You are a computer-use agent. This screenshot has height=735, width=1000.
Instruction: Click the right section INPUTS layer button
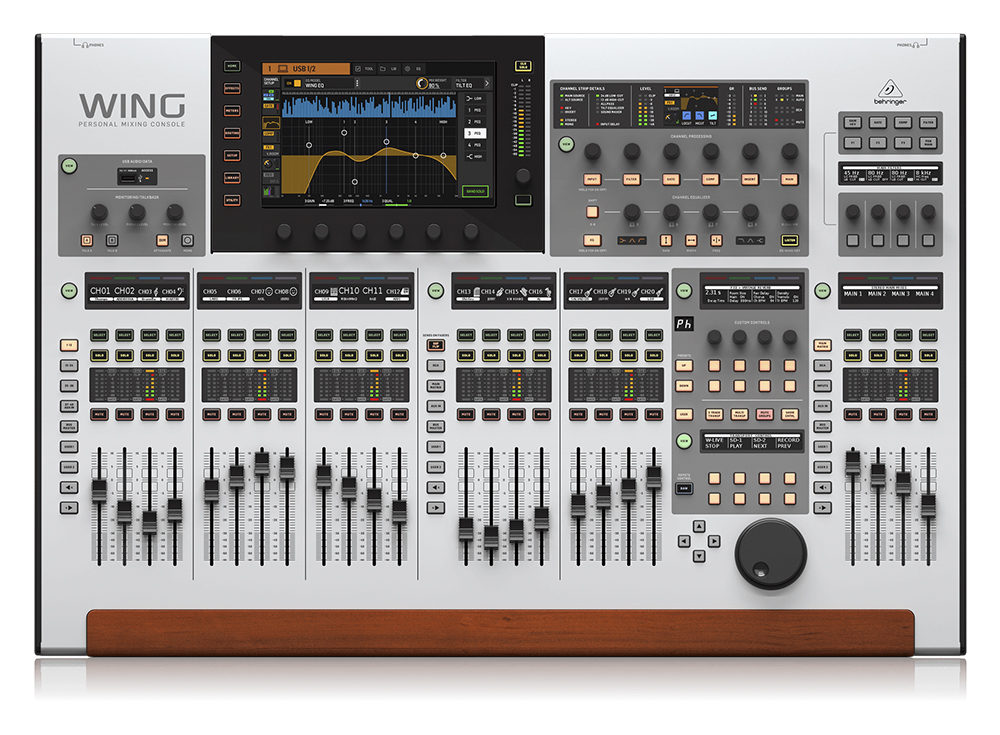(x=823, y=386)
